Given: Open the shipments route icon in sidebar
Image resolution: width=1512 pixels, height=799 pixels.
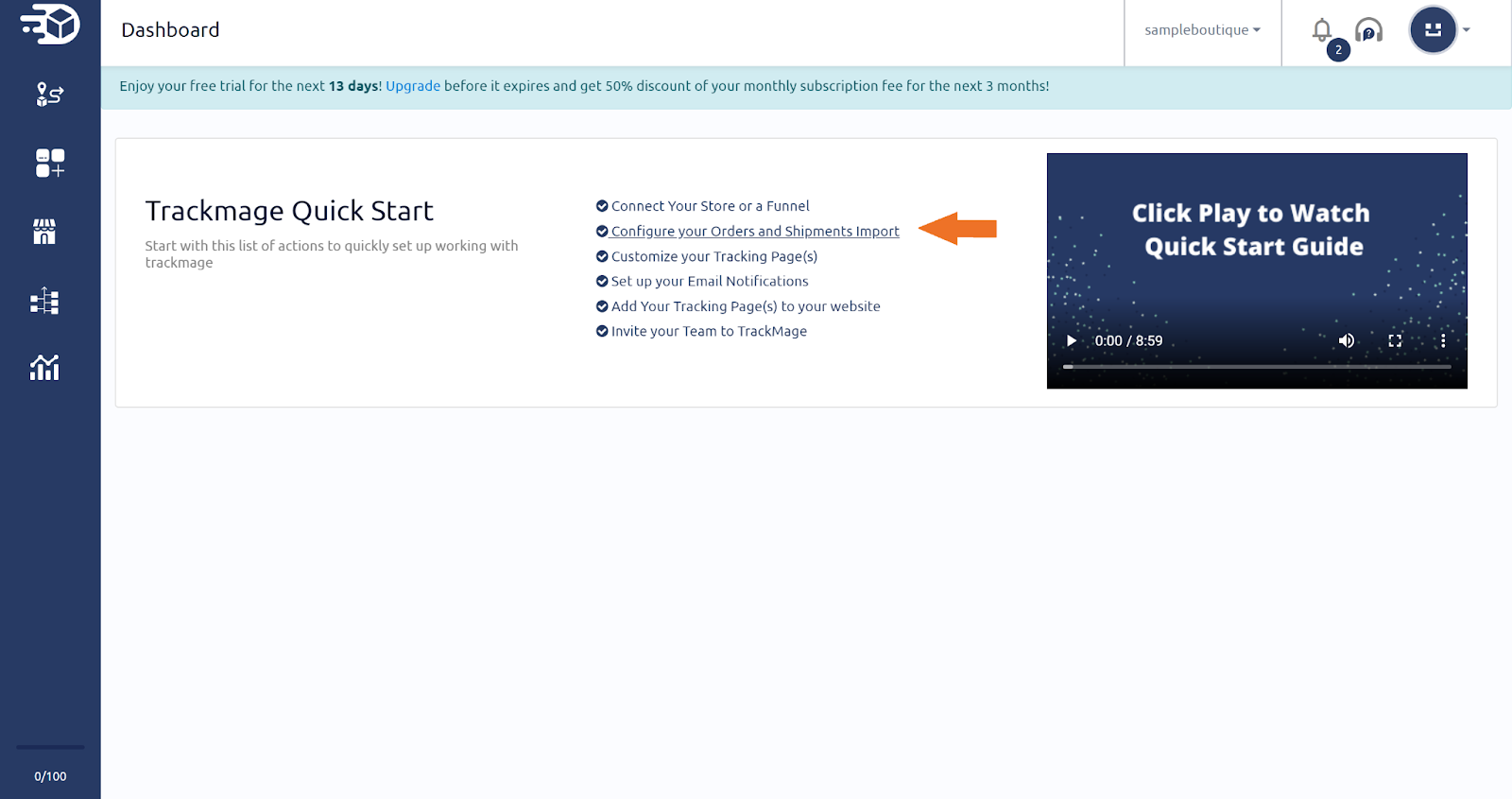Looking at the screenshot, I should [49, 94].
